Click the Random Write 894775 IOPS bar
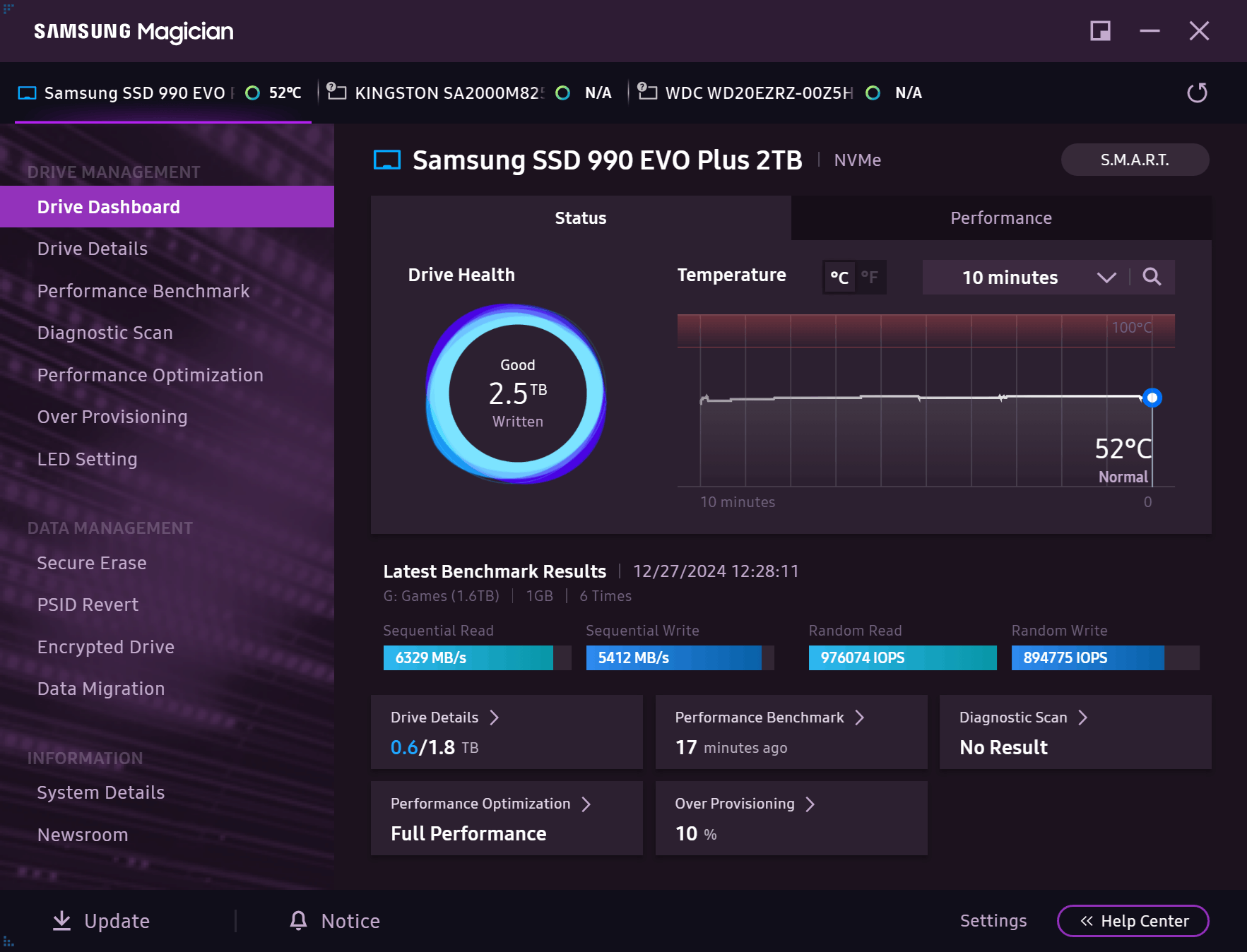The width and height of the screenshot is (1247, 952). pos(1106,658)
